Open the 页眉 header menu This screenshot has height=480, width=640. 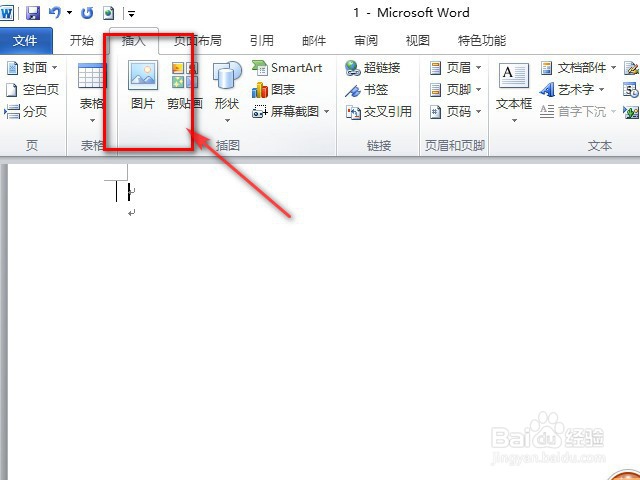(x=456, y=68)
